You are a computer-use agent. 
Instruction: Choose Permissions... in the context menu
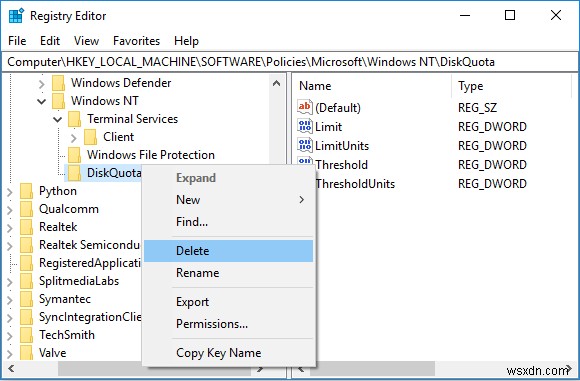pyautogui.click(x=228, y=324)
